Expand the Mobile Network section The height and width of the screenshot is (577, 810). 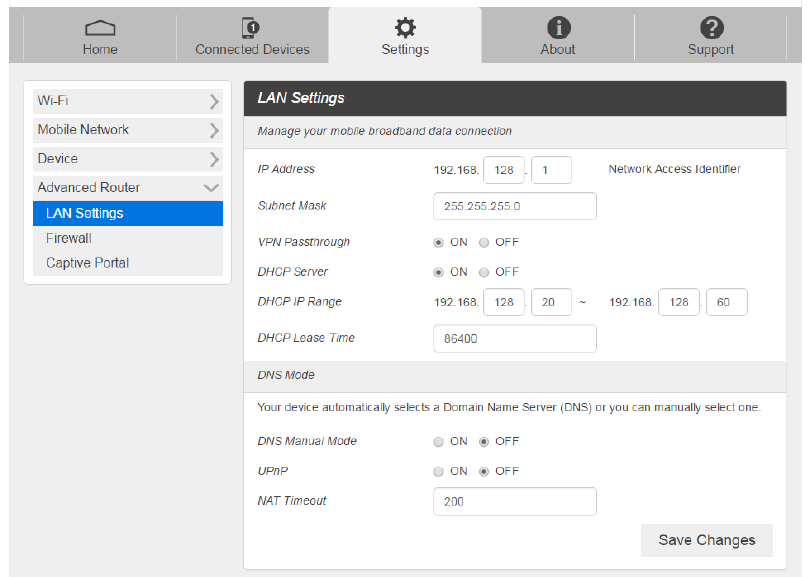(x=213, y=130)
